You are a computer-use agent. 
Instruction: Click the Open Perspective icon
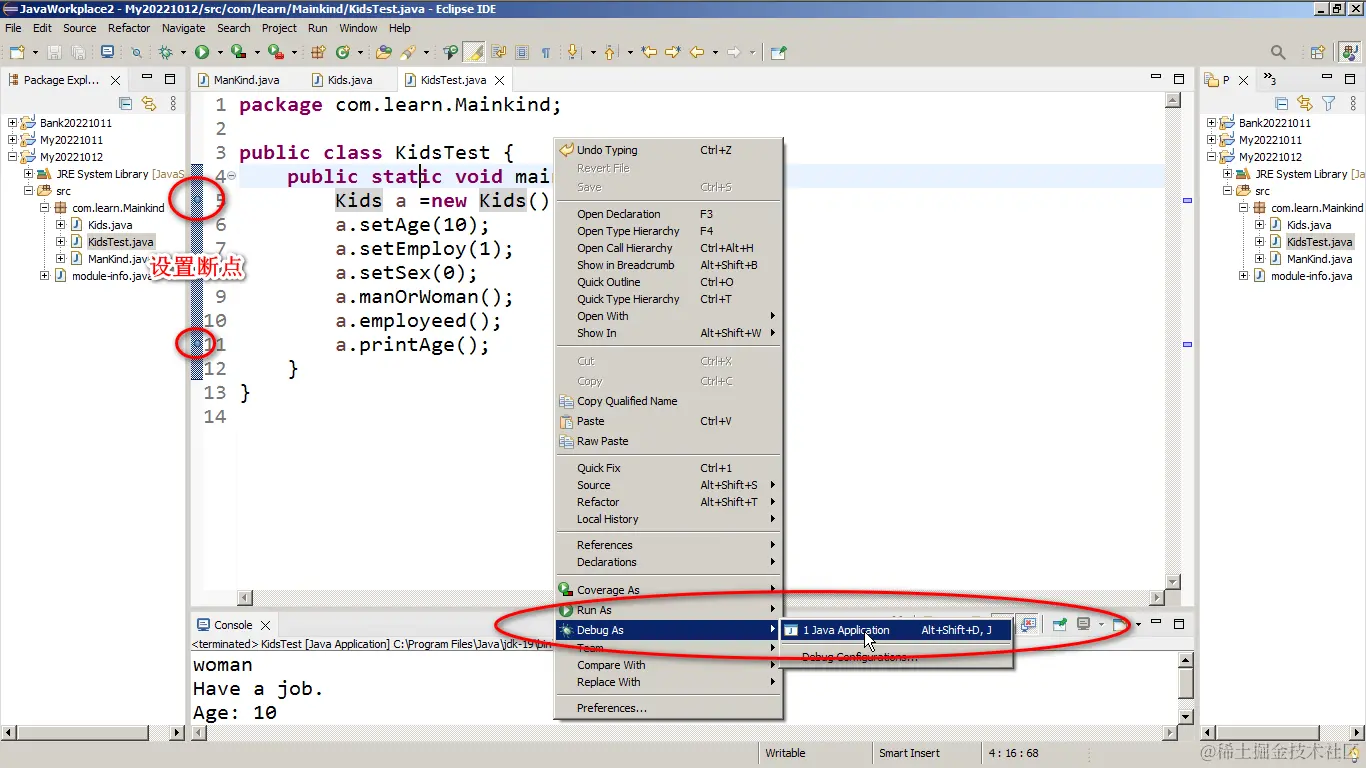[1318, 52]
